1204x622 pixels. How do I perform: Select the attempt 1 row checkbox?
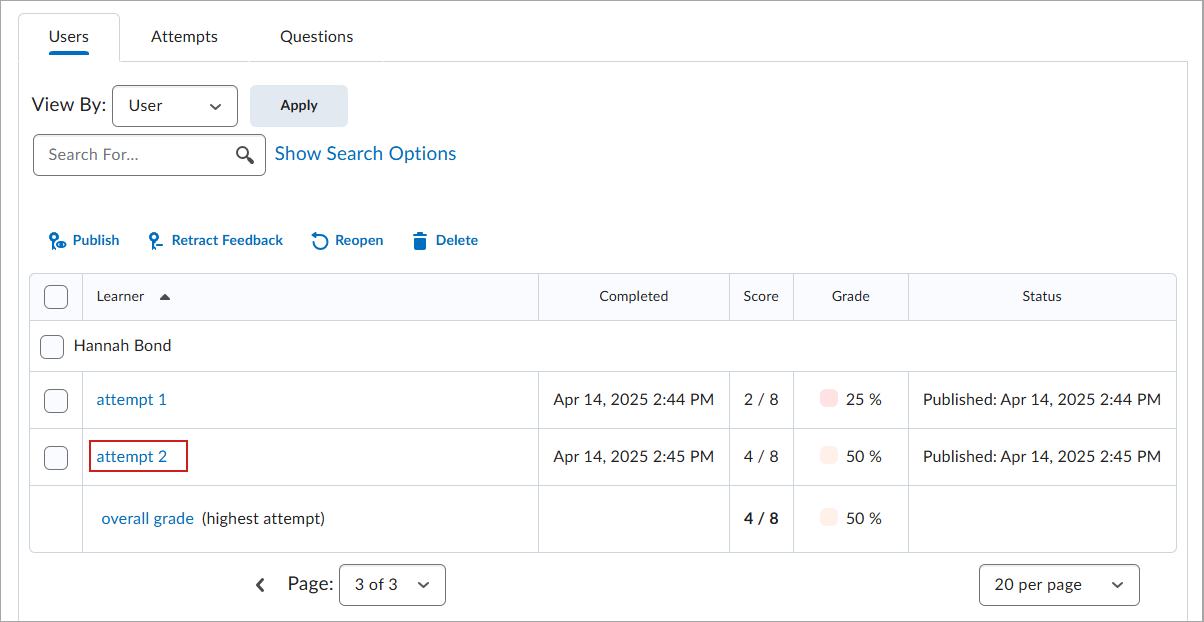56,400
